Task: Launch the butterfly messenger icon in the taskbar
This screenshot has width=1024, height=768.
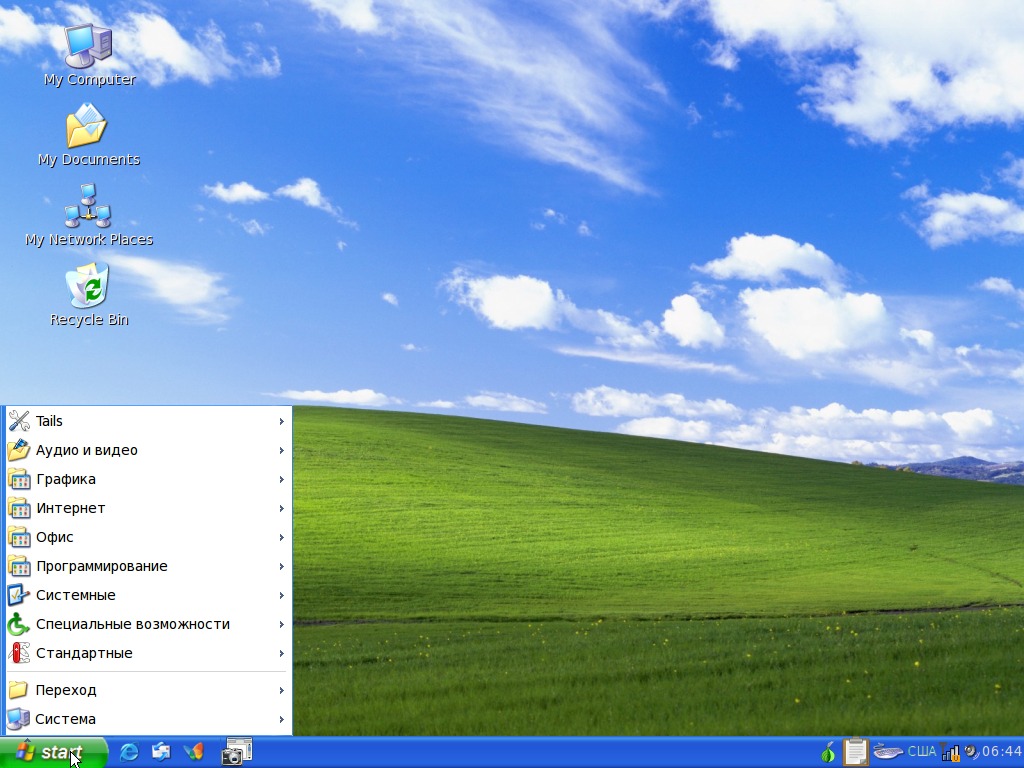Action: (x=193, y=752)
